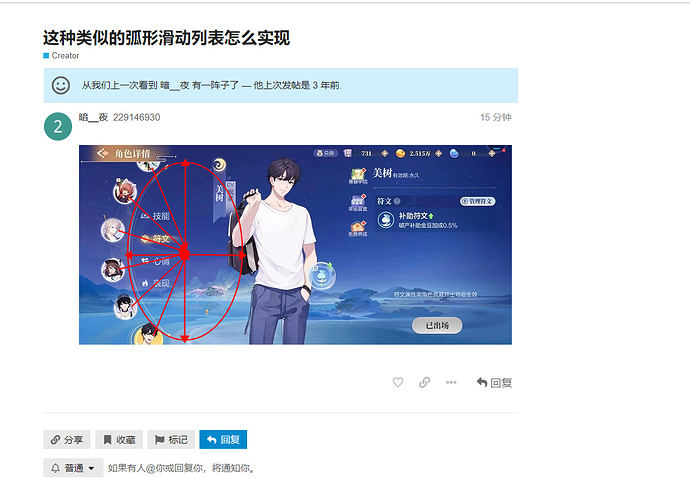Open post's more actions ellipsis
This screenshot has width=690, height=478.
click(451, 382)
